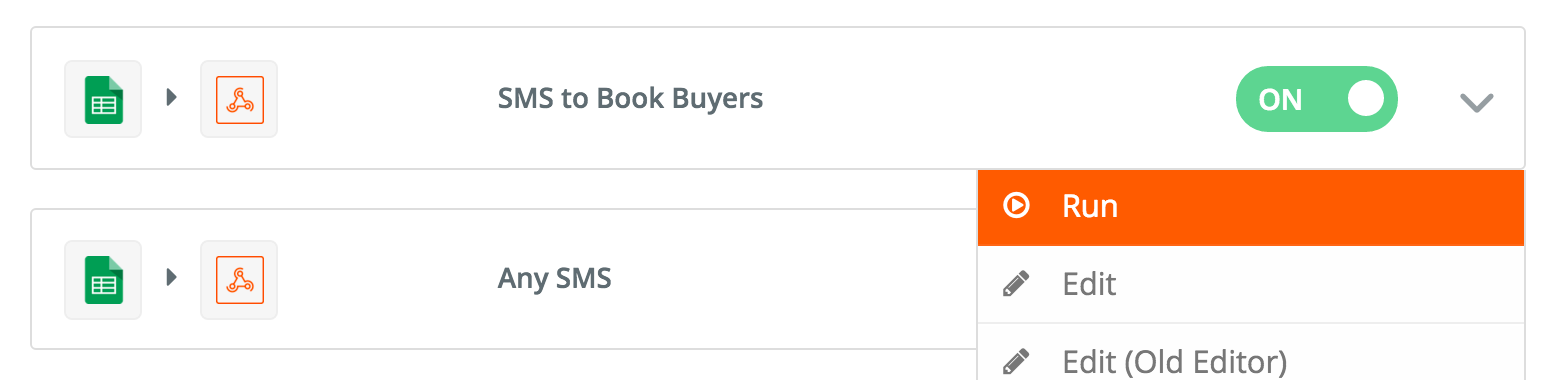Click orange webhook icon in SMS to Book Buyers row

(x=239, y=99)
